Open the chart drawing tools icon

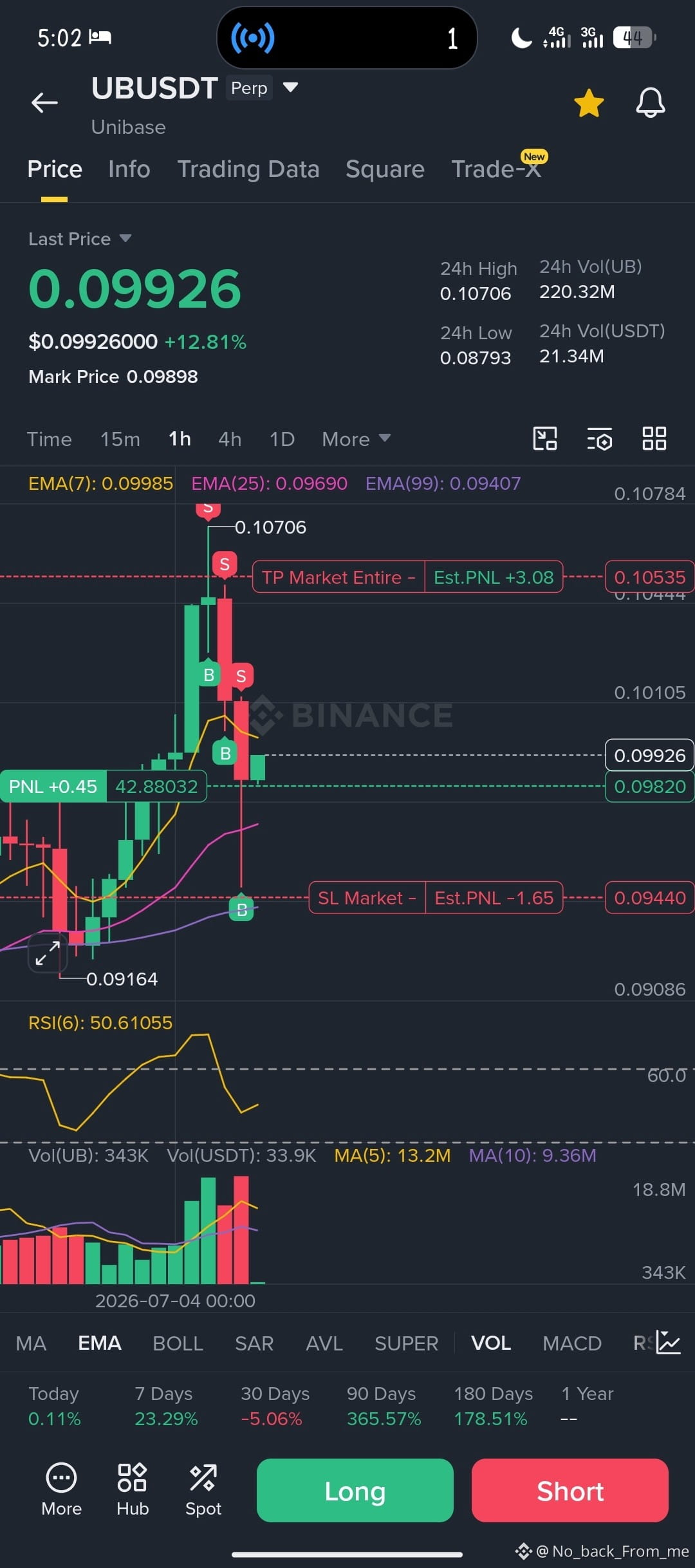pos(545,438)
